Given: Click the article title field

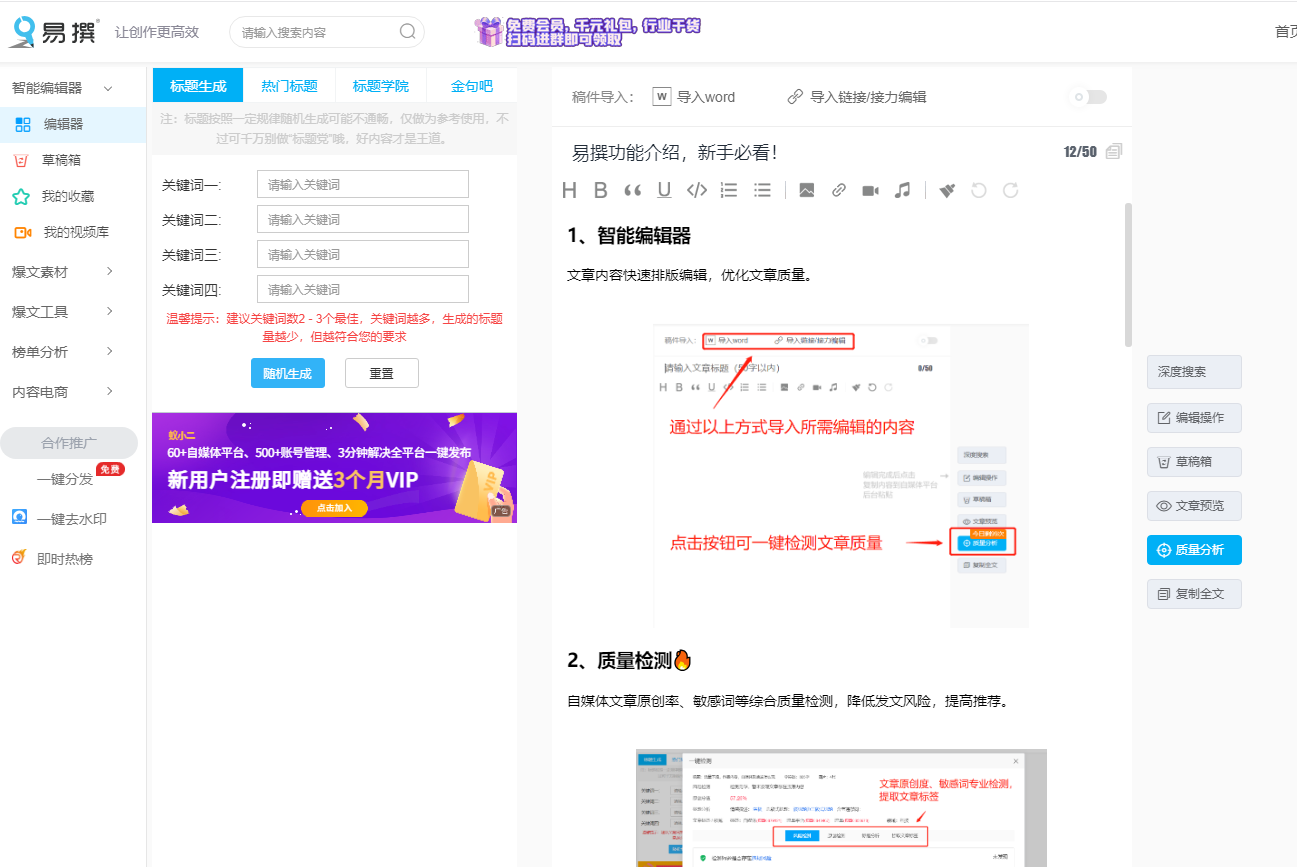Looking at the screenshot, I should 810,152.
